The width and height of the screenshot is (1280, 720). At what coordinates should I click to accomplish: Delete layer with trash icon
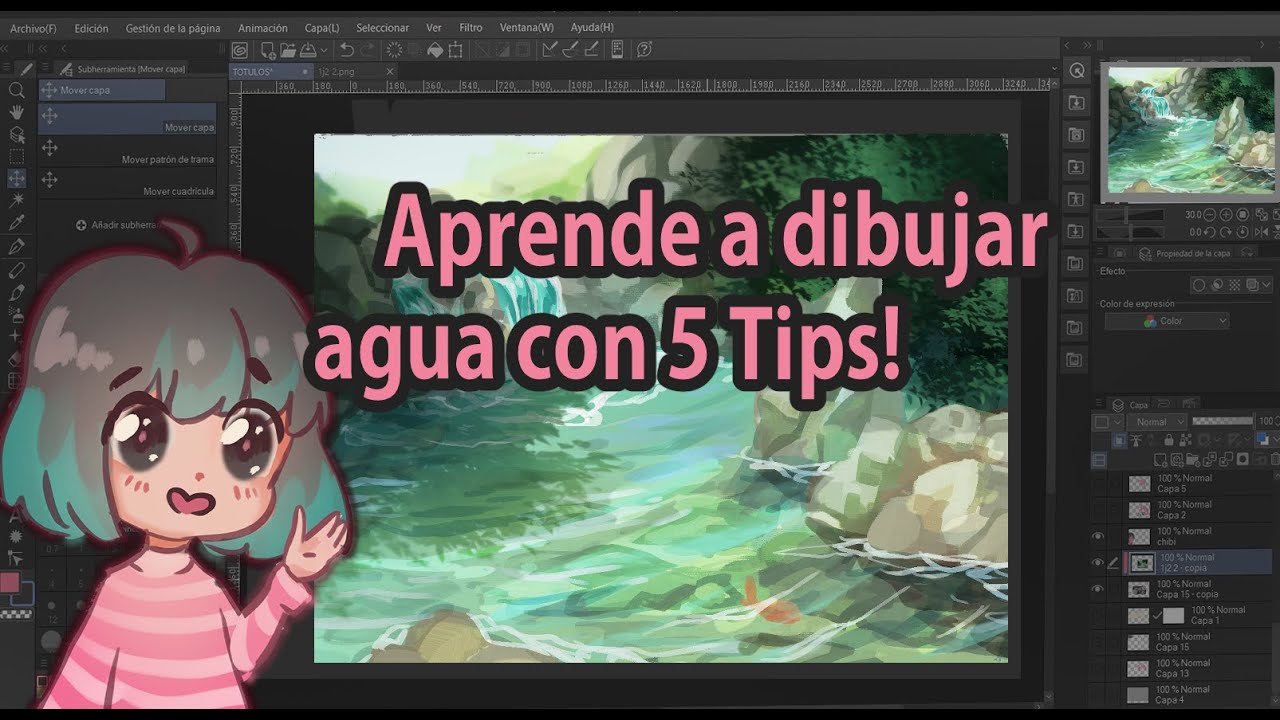click(1275, 460)
